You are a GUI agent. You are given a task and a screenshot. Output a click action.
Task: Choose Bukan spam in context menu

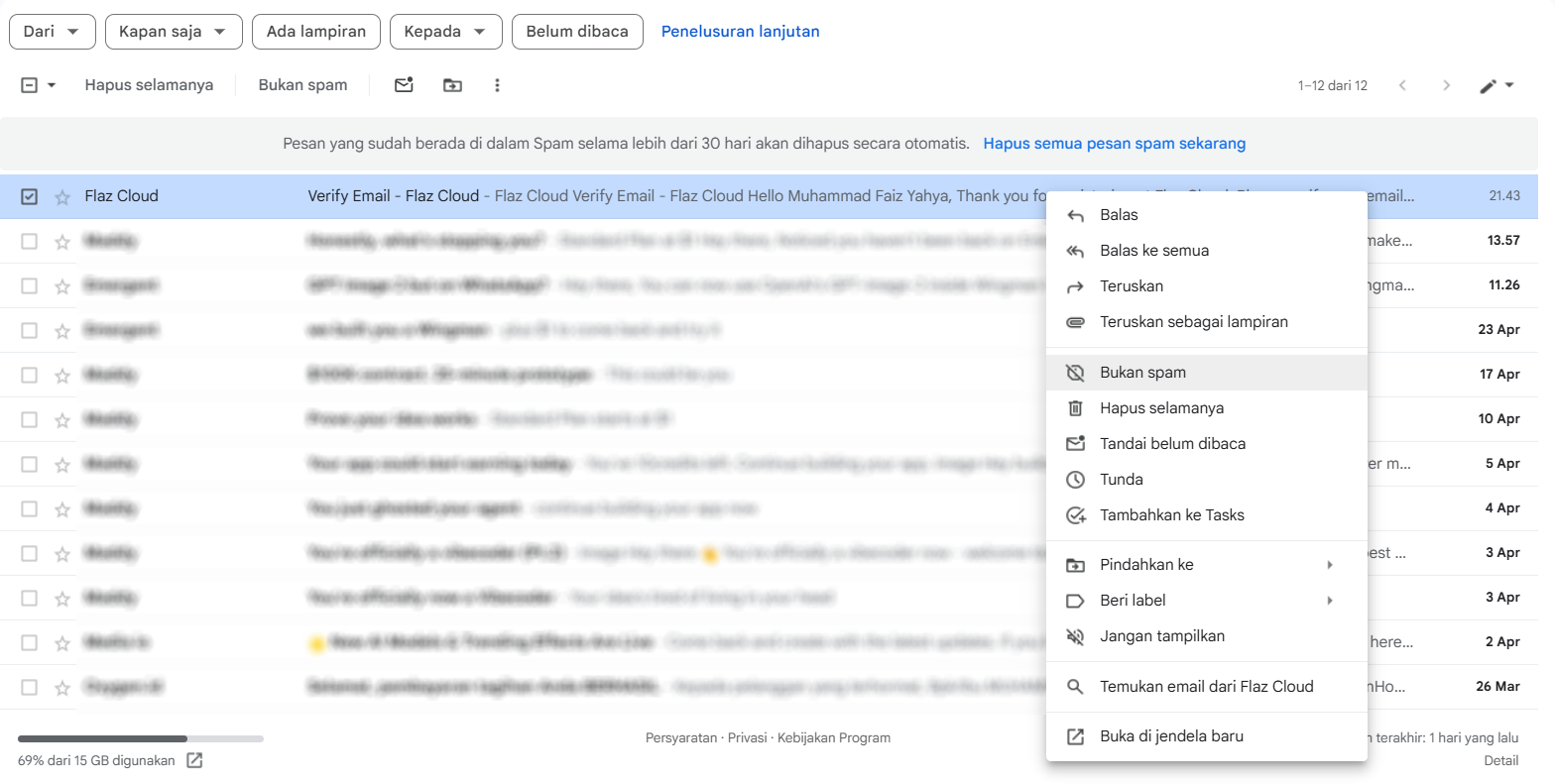click(1142, 373)
